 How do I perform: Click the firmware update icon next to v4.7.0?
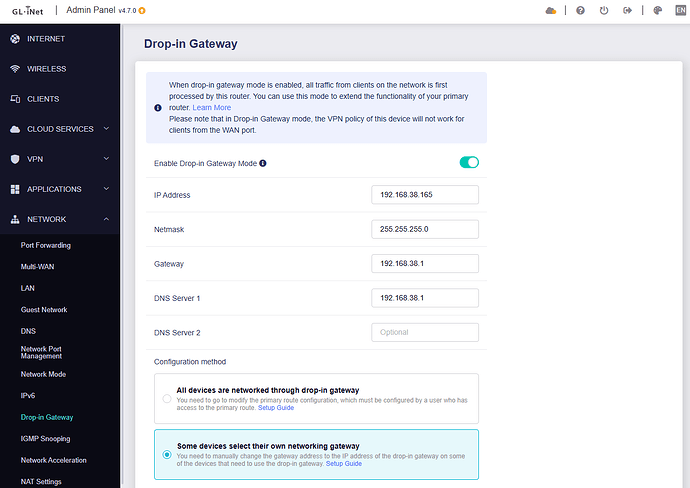141,11
